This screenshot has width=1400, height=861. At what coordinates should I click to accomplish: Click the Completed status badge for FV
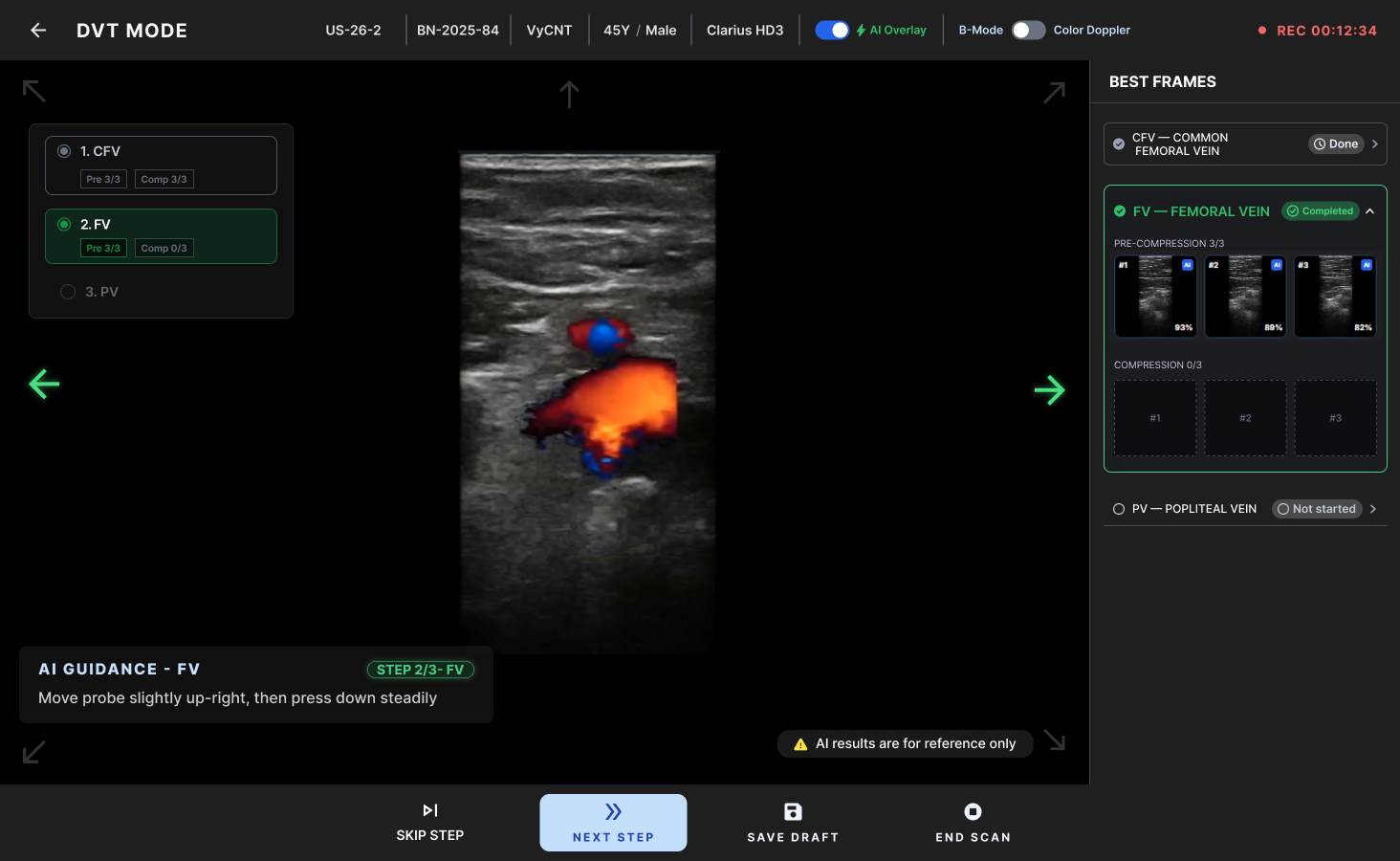1321,211
